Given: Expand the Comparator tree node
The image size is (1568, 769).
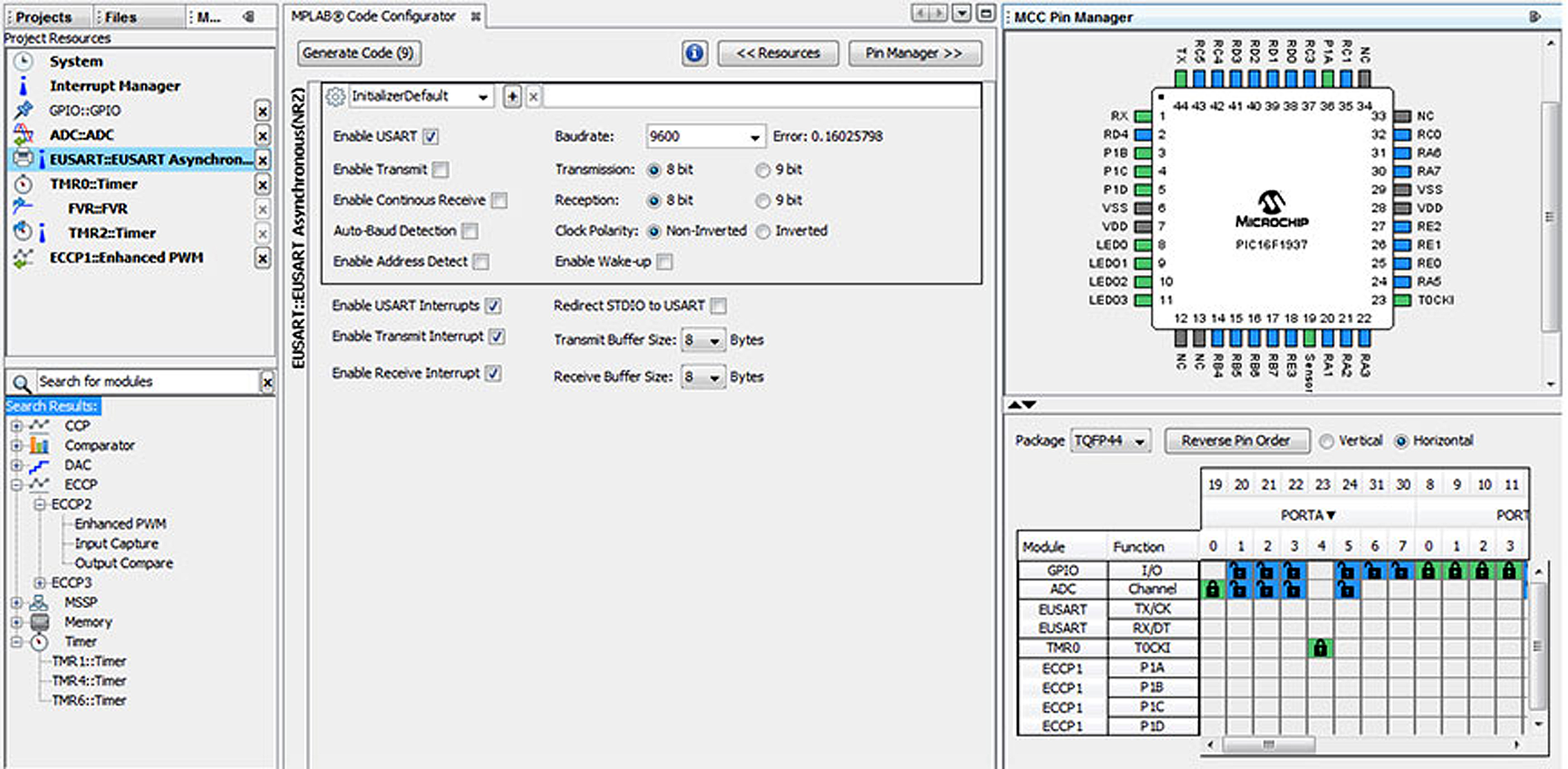Looking at the screenshot, I should click(16, 446).
